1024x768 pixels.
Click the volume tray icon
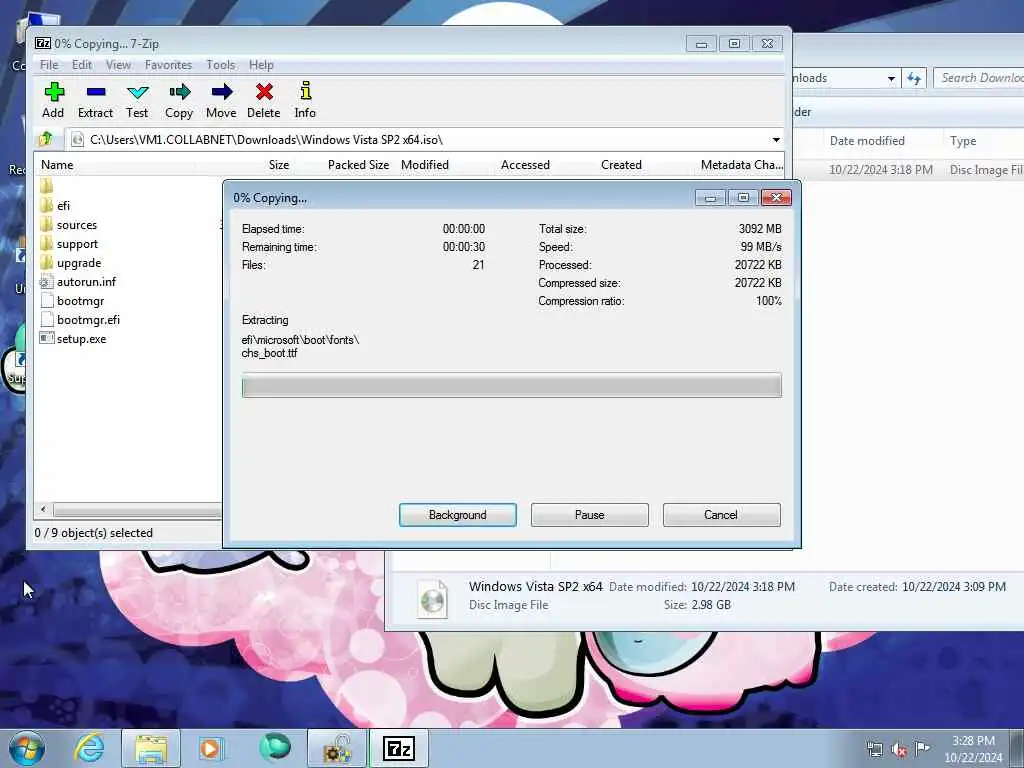[899, 749]
